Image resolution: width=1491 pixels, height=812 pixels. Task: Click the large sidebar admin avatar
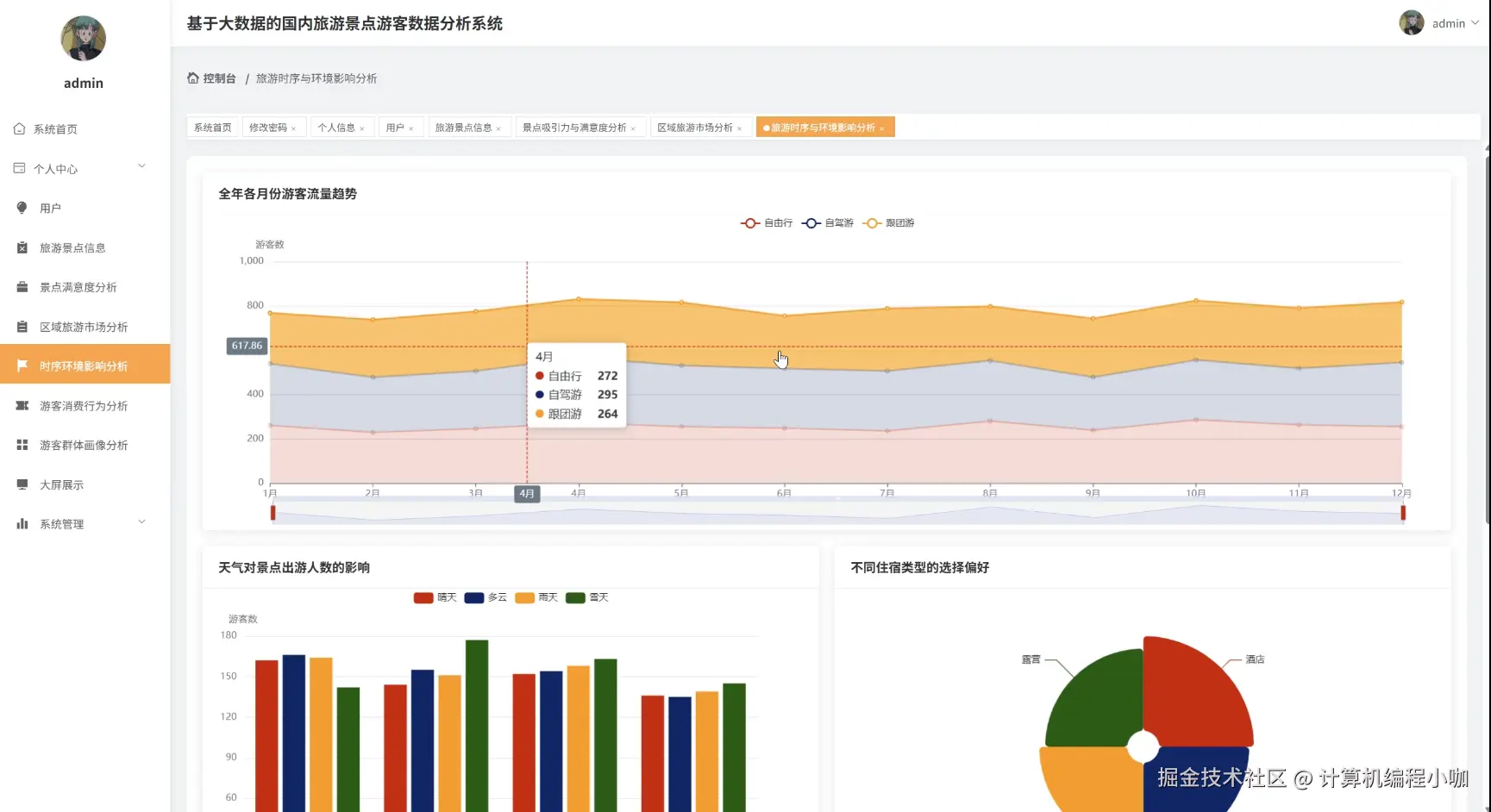84,38
